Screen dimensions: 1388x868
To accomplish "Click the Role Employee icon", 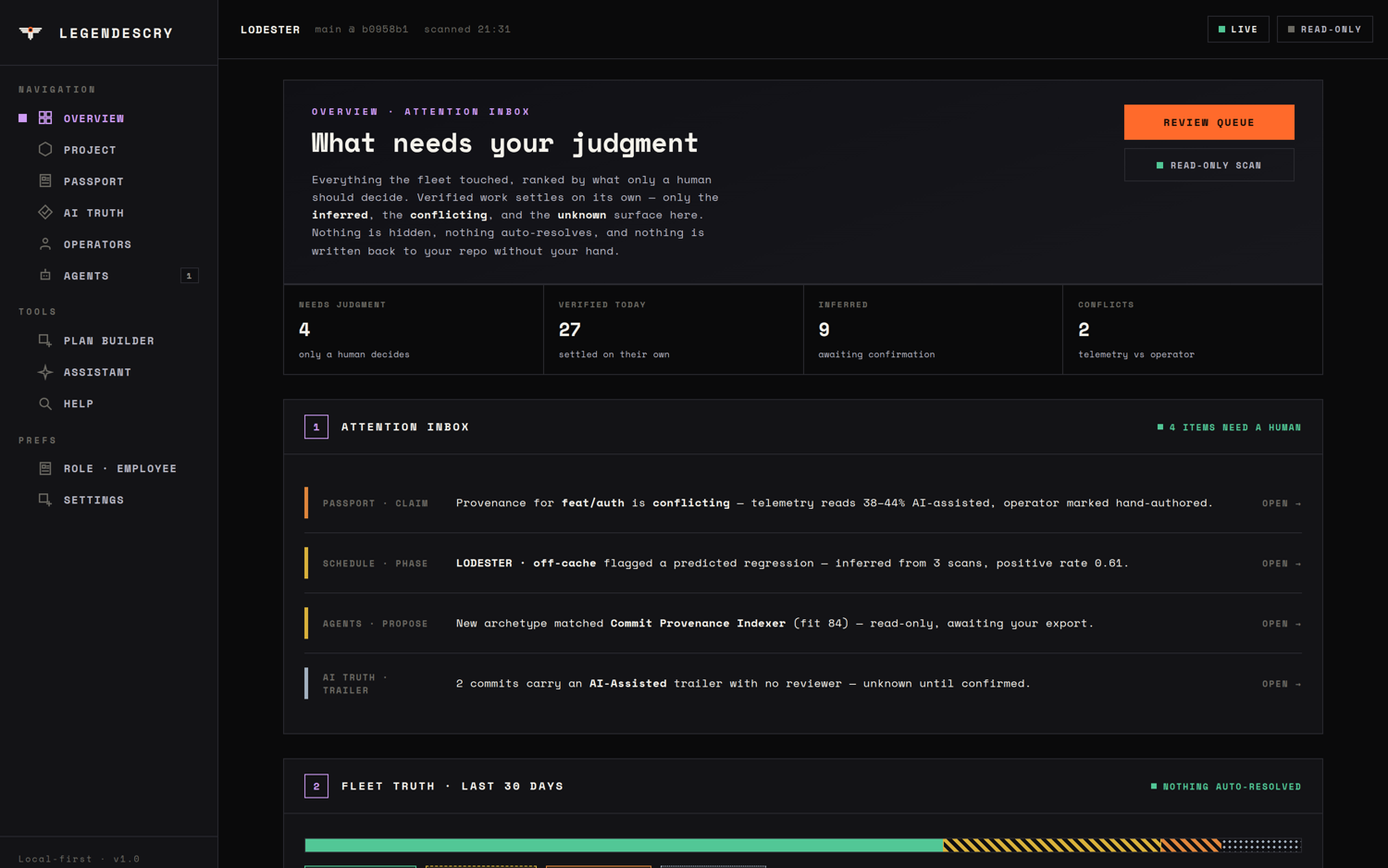I will (45, 468).
